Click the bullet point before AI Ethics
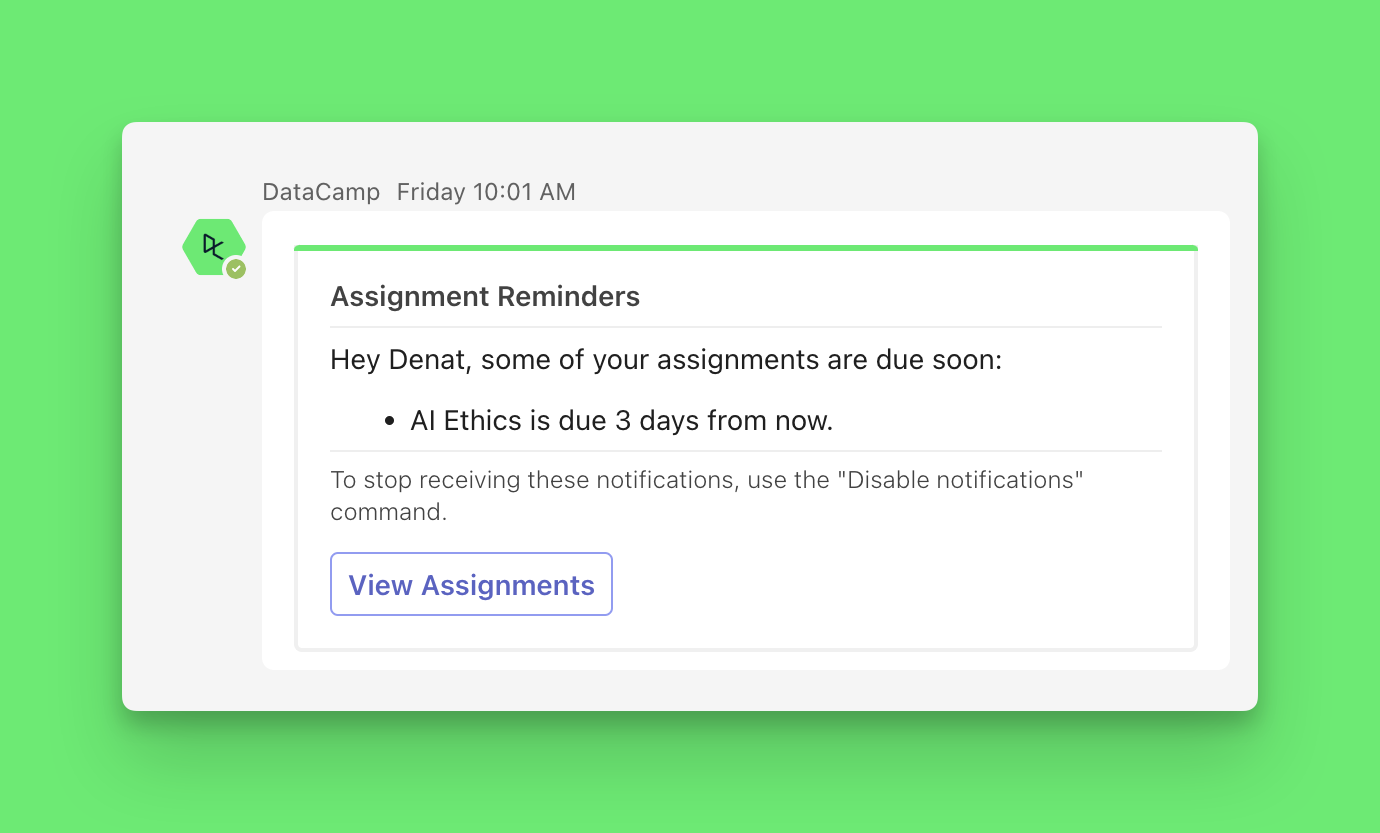This screenshot has width=1380, height=833. (x=389, y=422)
